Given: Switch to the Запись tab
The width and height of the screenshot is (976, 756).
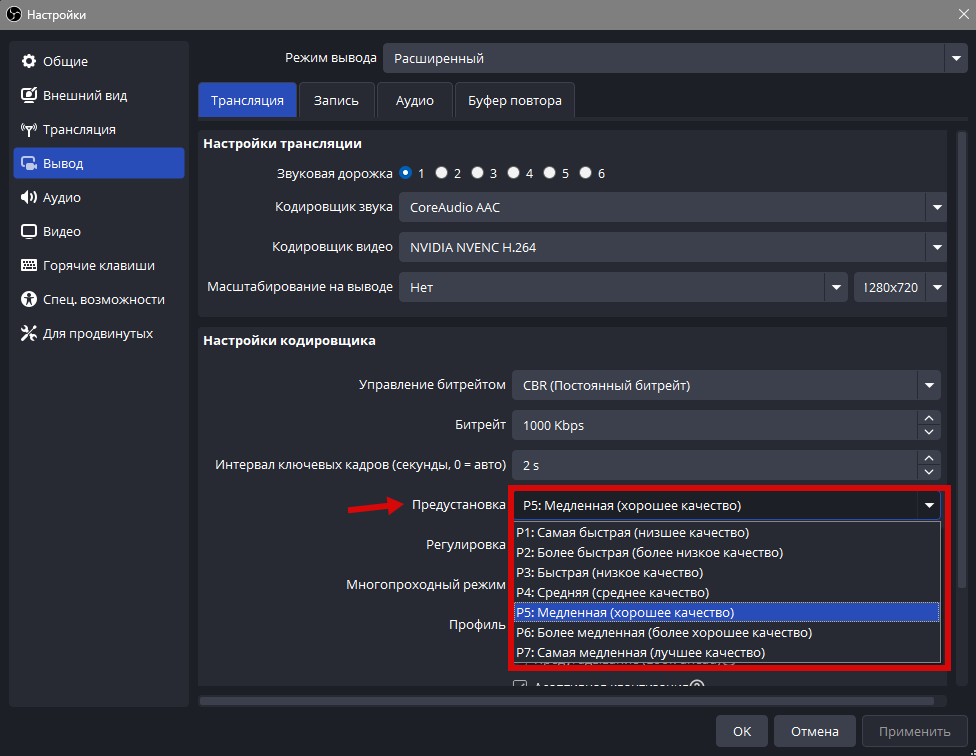Looking at the screenshot, I should pyautogui.click(x=336, y=100).
